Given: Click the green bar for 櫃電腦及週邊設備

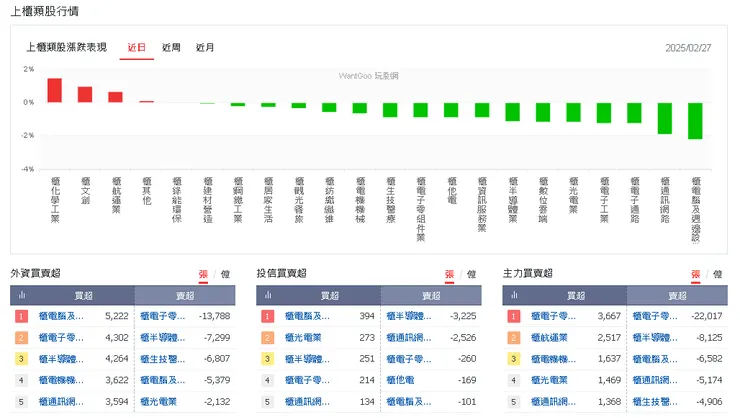Looking at the screenshot, I should (695, 121).
